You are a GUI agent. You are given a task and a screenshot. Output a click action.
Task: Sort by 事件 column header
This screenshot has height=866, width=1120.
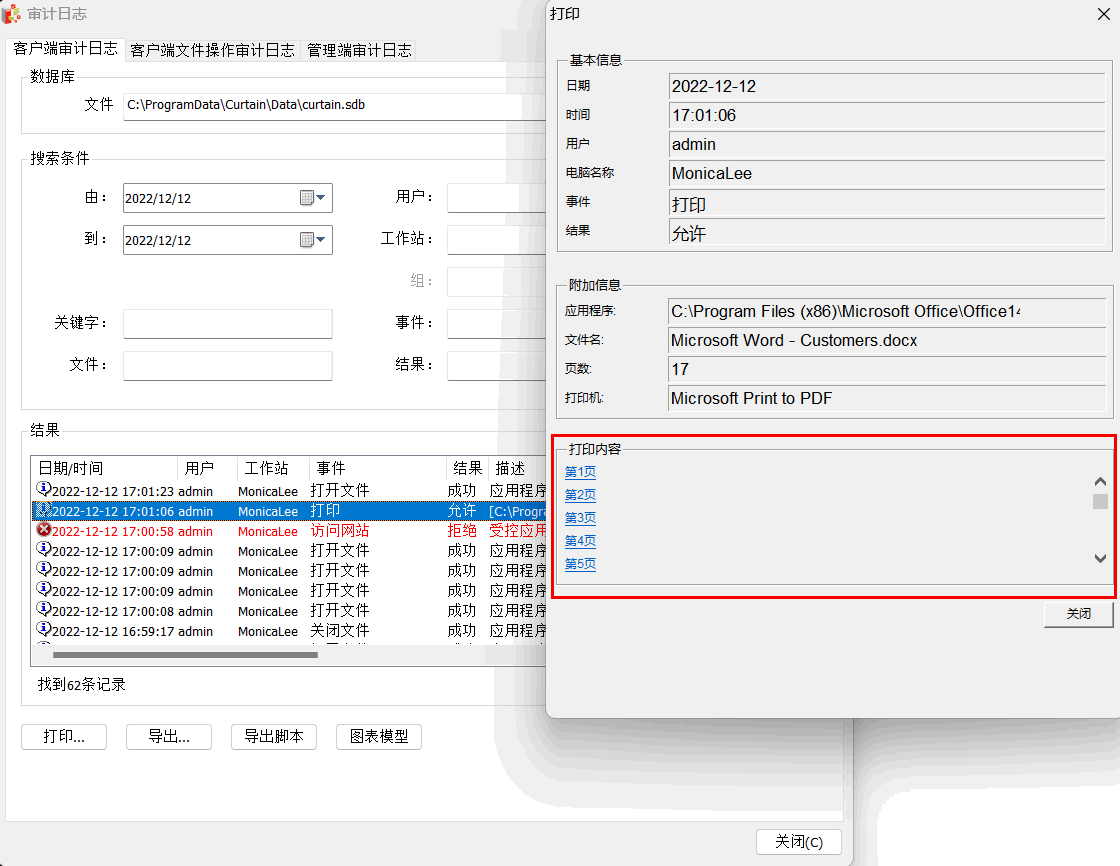377,468
